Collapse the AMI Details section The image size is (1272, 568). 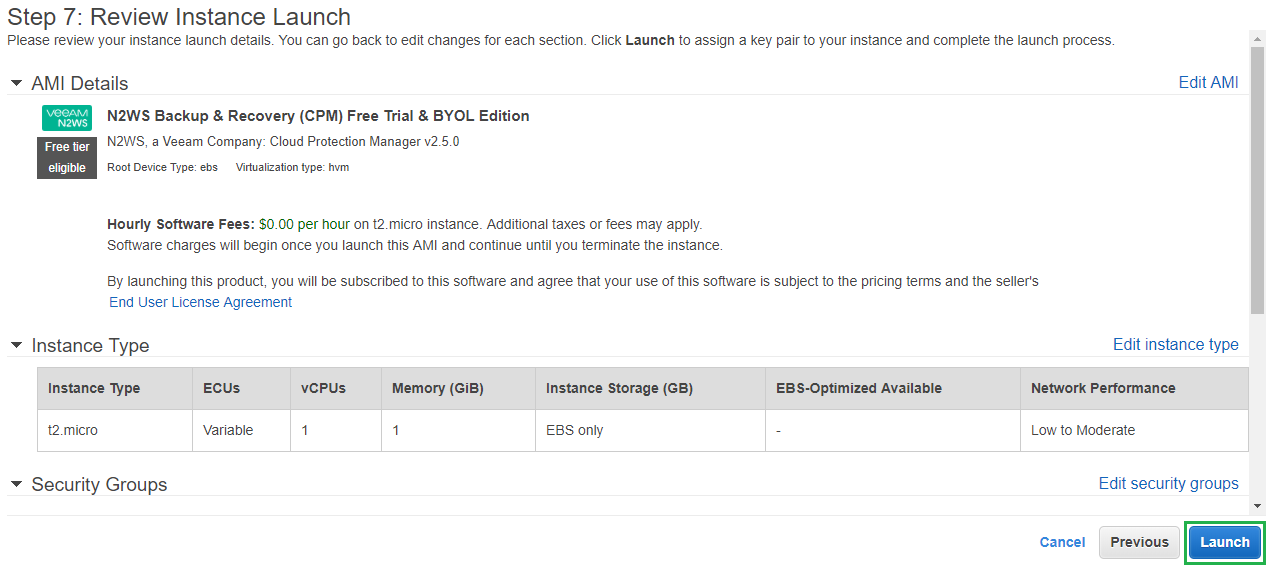[17, 83]
